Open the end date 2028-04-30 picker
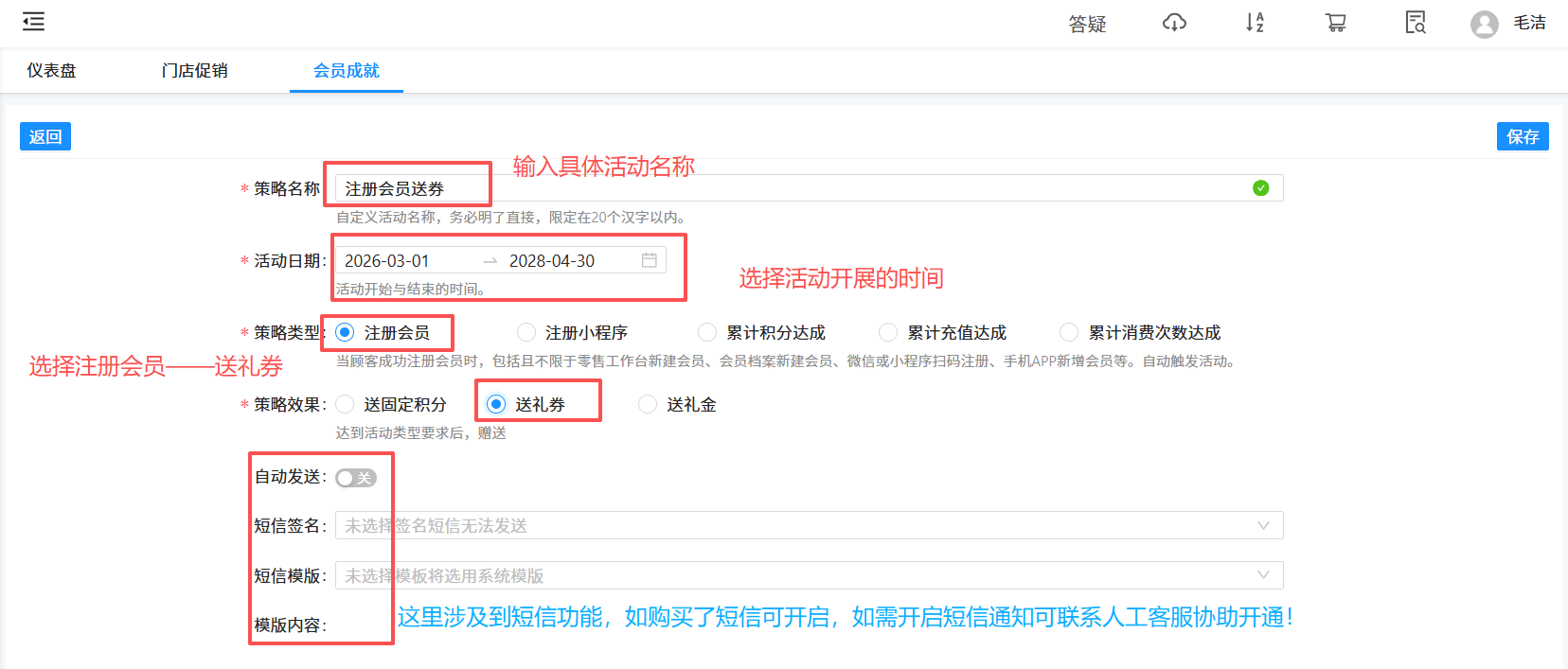 coord(552,261)
